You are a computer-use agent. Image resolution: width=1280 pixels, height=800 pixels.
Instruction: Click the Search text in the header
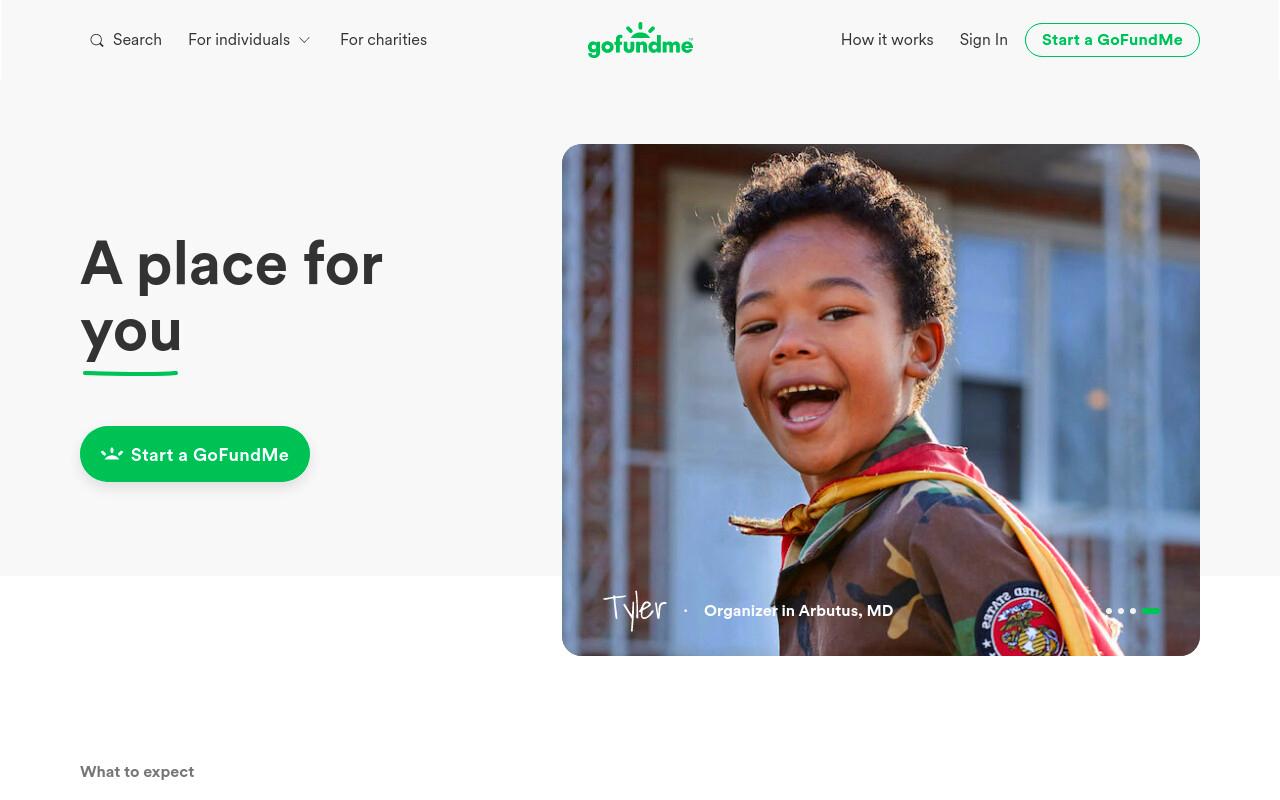point(137,40)
